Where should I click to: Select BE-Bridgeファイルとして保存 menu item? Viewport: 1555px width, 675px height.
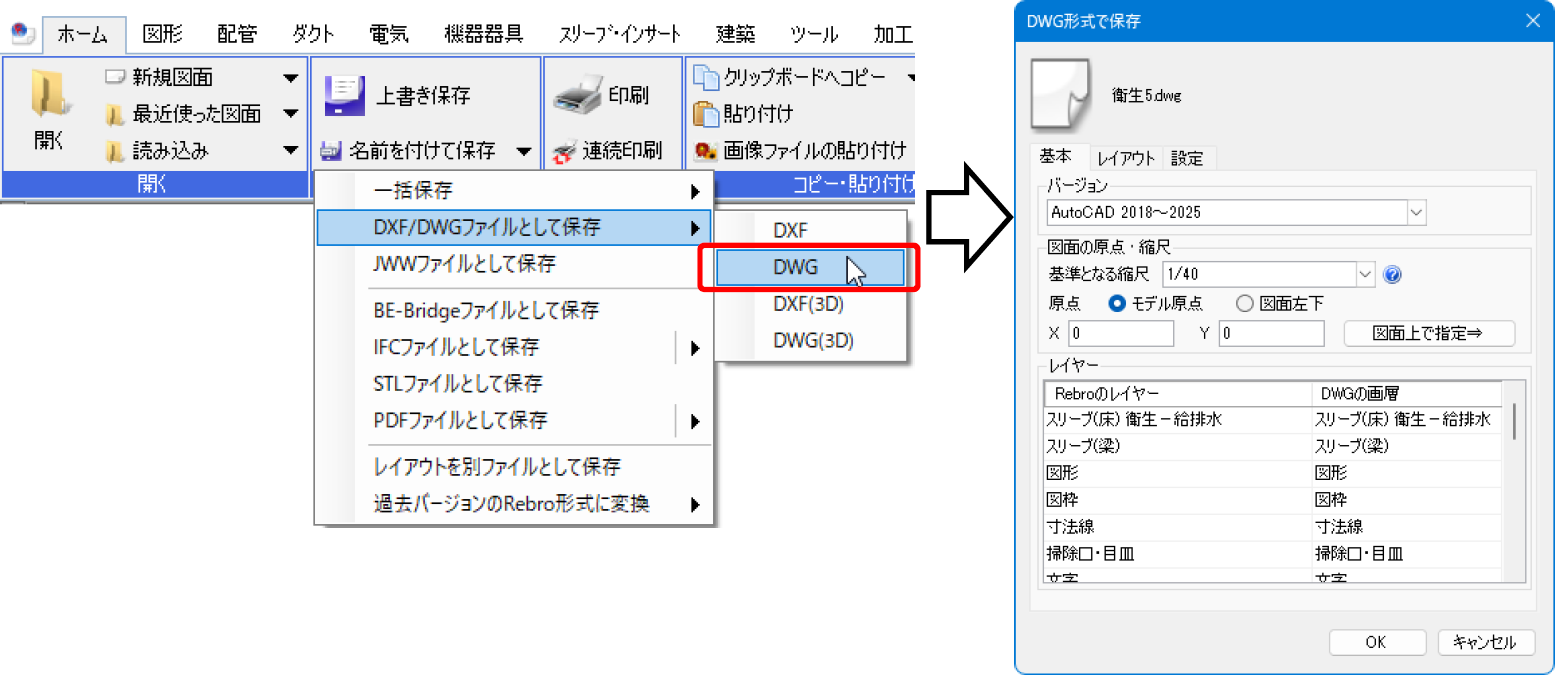pyautogui.click(x=514, y=310)
